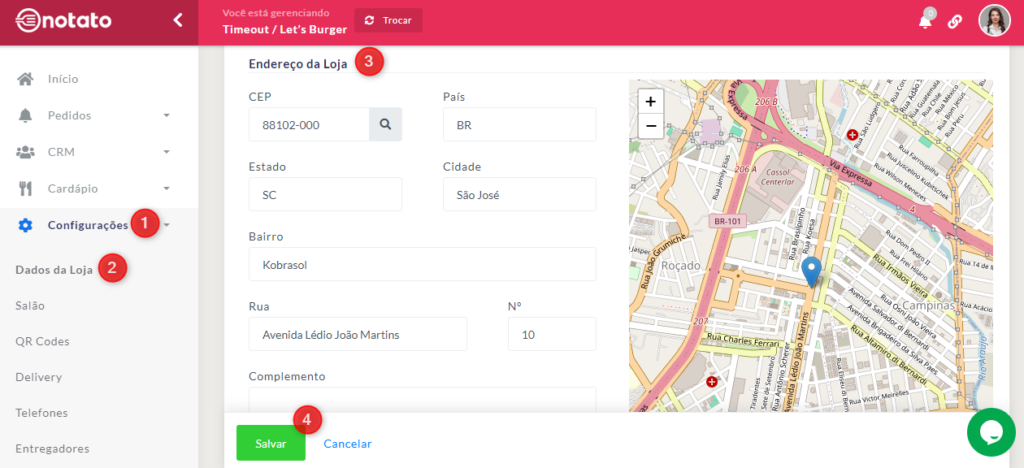Open the chat support bubble
The width and height of the screenshot is (1024, 468).
(991, 432)
